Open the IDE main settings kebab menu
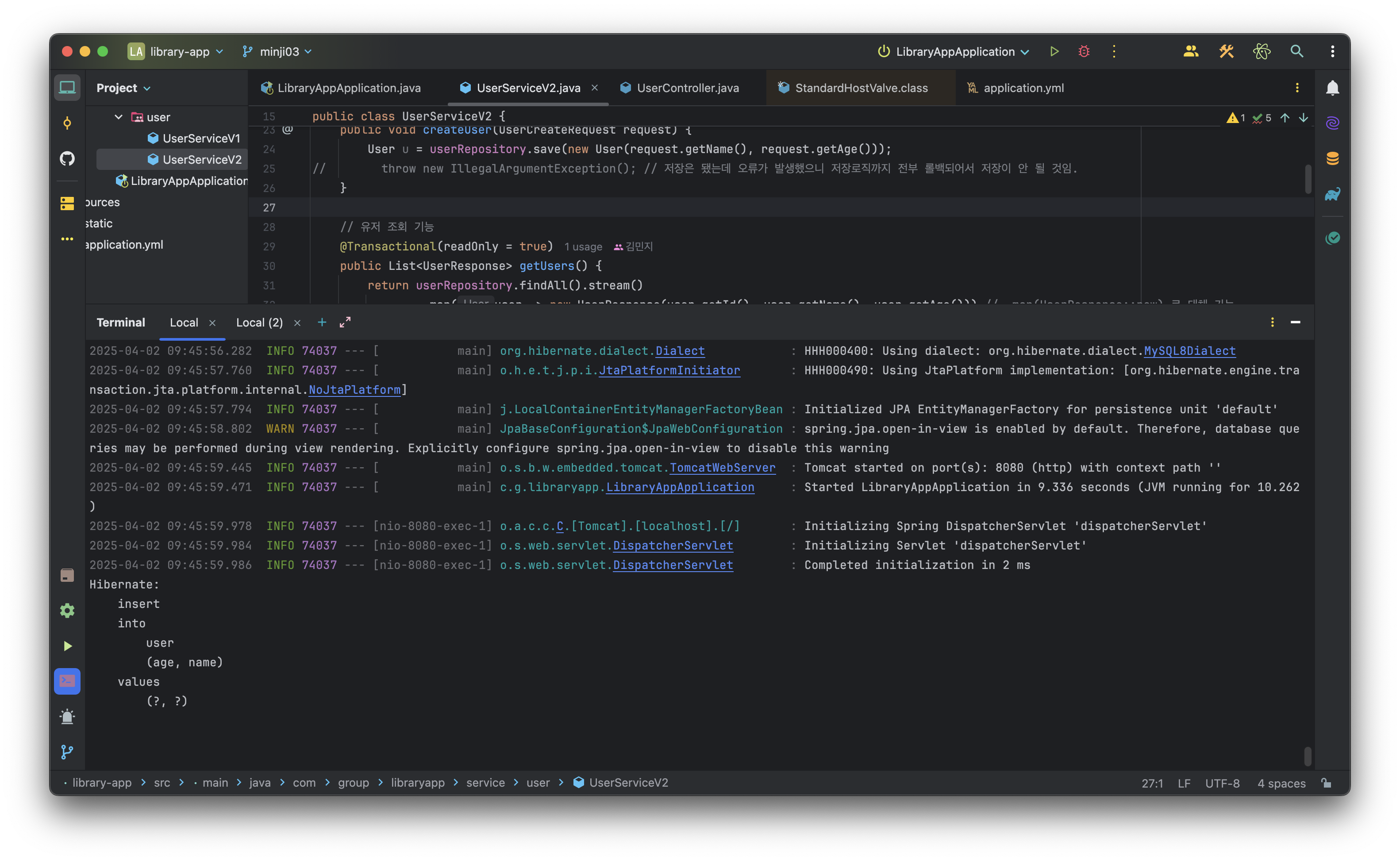Screen dimensions: 1400x861 (x=1332, y=51)
